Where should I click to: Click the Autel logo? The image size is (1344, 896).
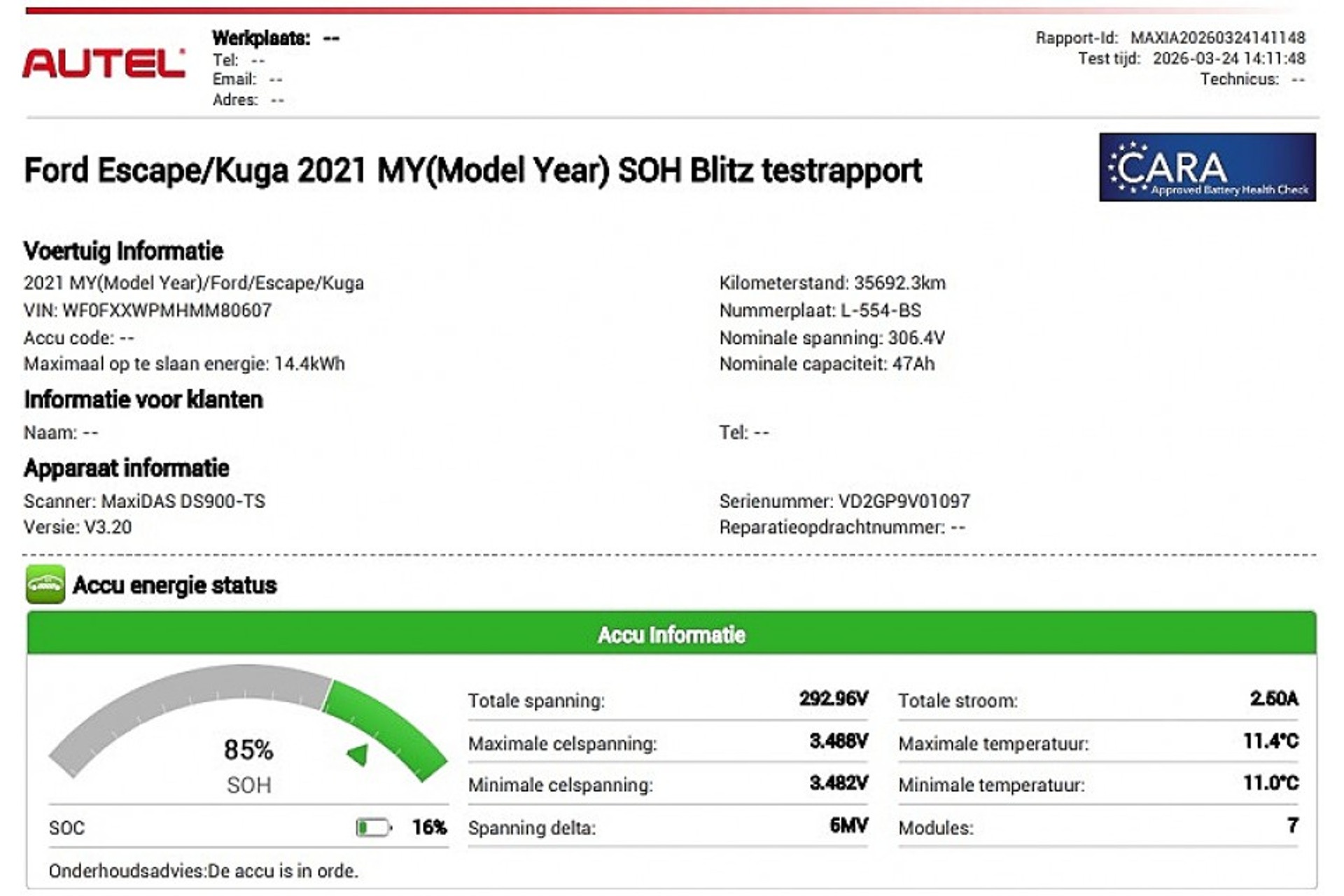pos(104,64)
